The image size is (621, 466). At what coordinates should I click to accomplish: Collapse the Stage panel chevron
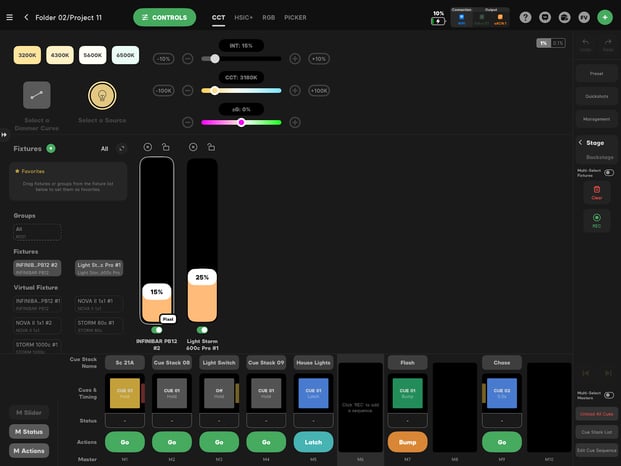pos(580,143)
